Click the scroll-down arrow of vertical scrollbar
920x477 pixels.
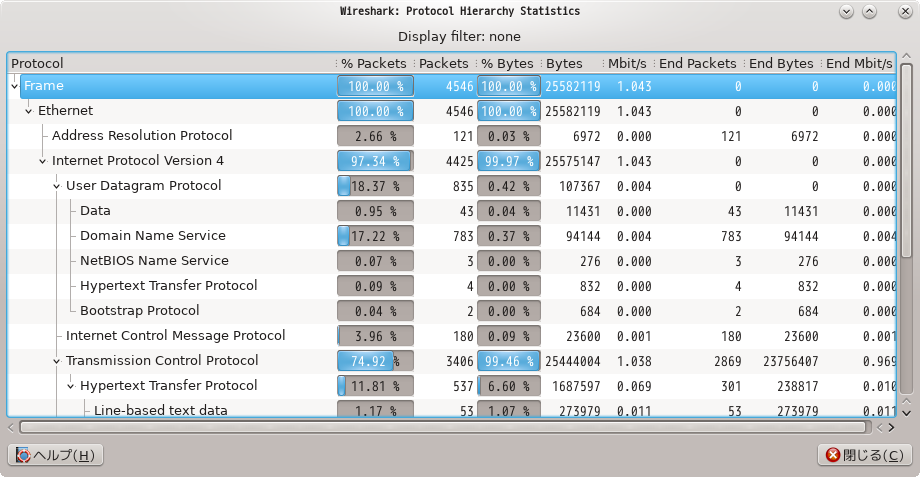tap(907, 413)
